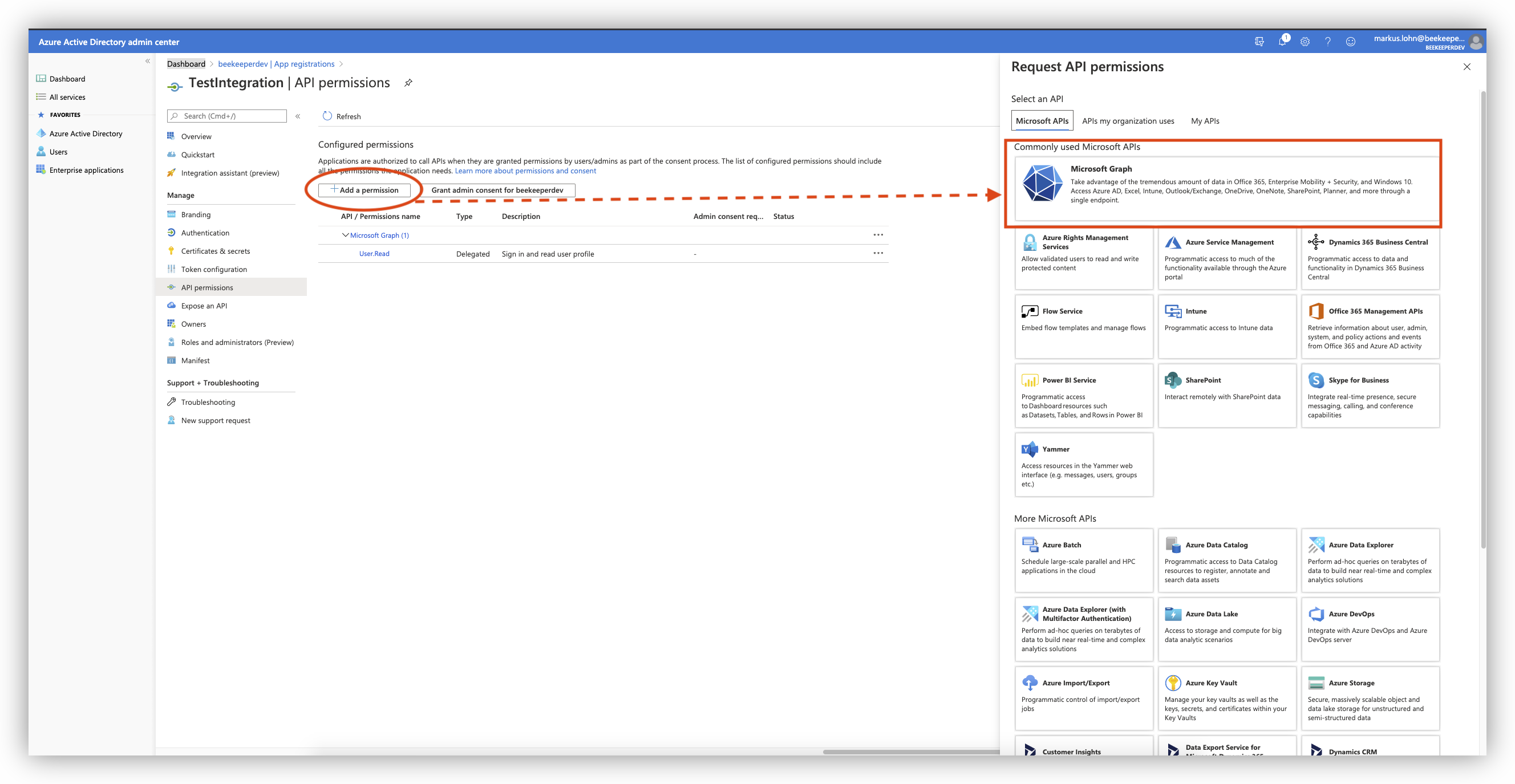
Task: Switch to the 'APIs my organization uses' tab
Action: click(1128, 120)
